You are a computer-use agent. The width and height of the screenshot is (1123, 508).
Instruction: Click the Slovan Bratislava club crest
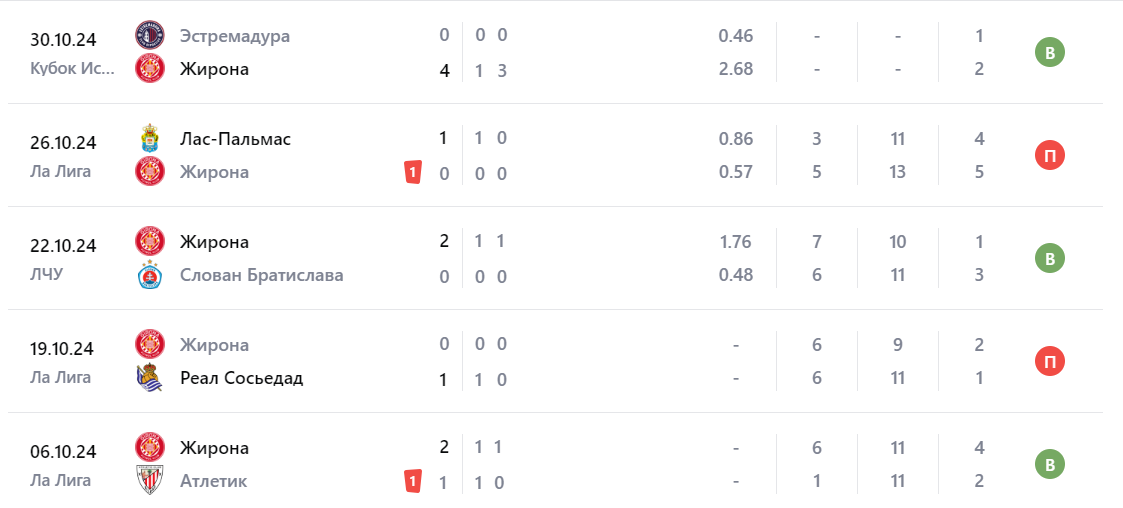click(149, 275)
